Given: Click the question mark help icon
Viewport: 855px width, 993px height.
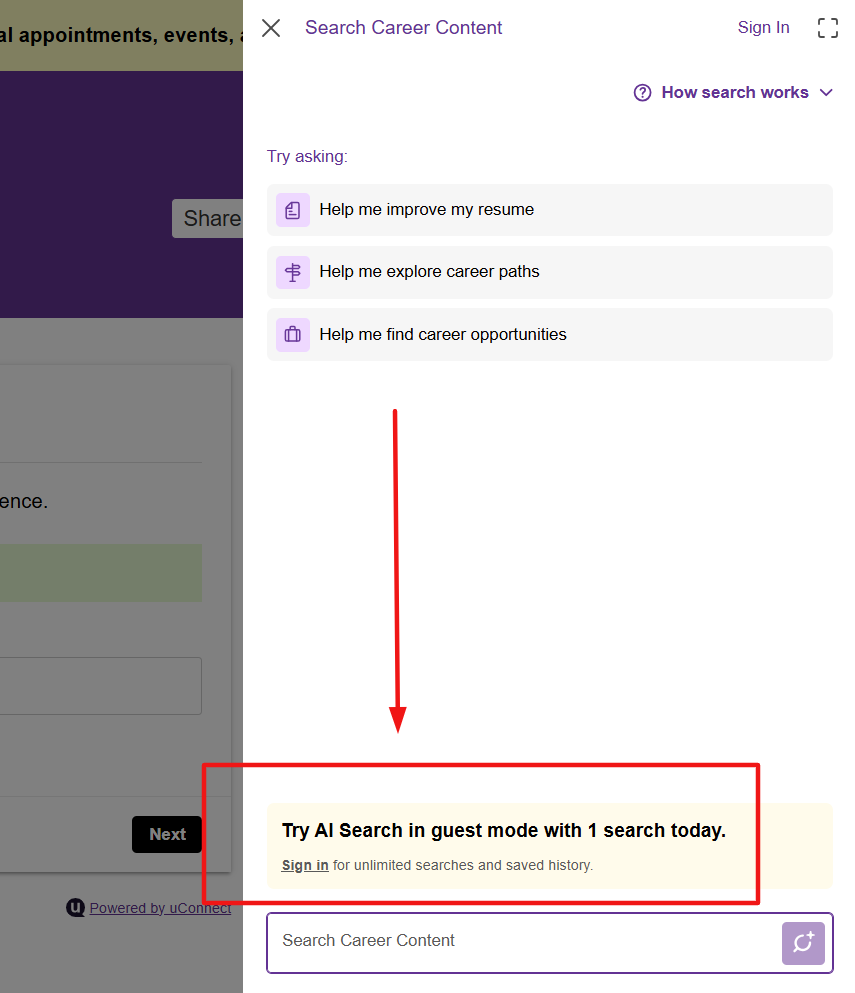Looking at the screenshot, I should point(642,92).
